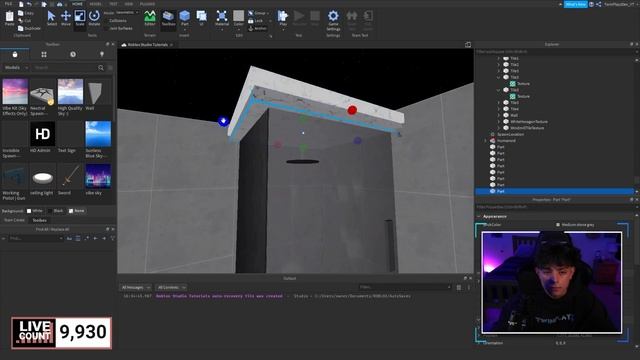Switch to the MODEL ribbon tab
640x360 pixels.
(96, 4)
